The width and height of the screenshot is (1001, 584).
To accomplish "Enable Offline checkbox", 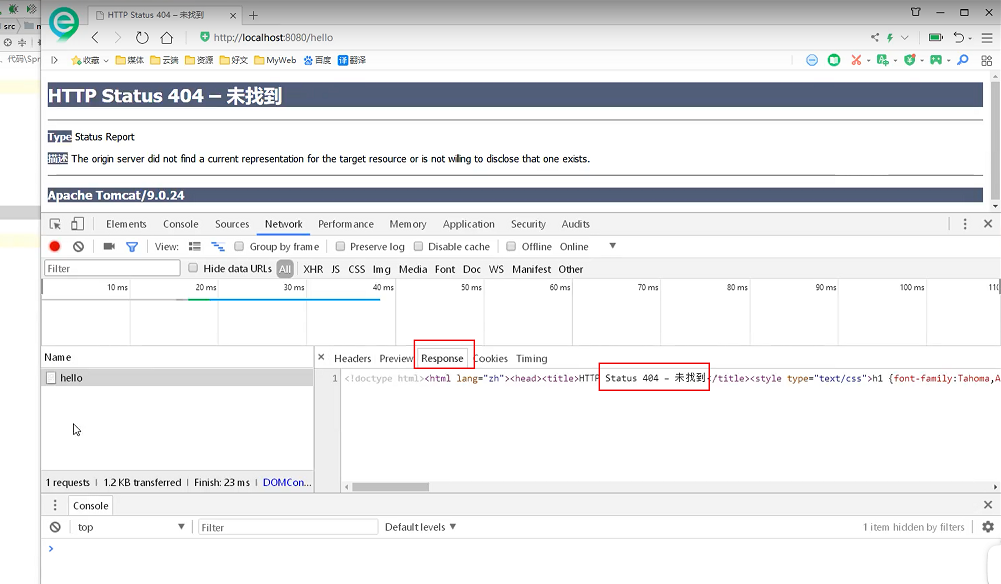I will click(511, 246).
